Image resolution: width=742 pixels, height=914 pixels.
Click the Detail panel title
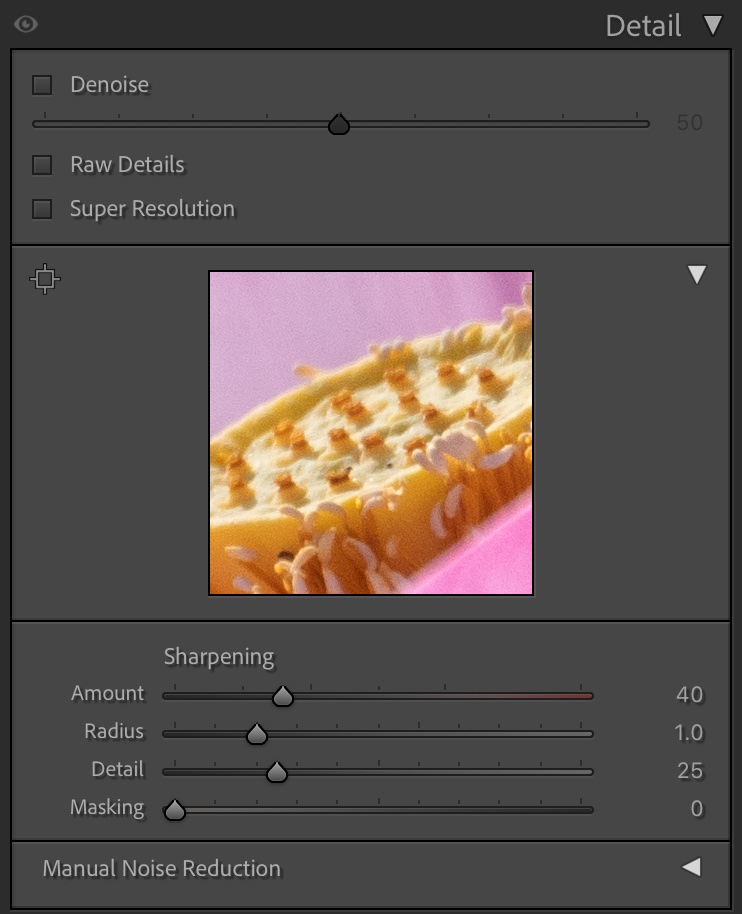643,26
